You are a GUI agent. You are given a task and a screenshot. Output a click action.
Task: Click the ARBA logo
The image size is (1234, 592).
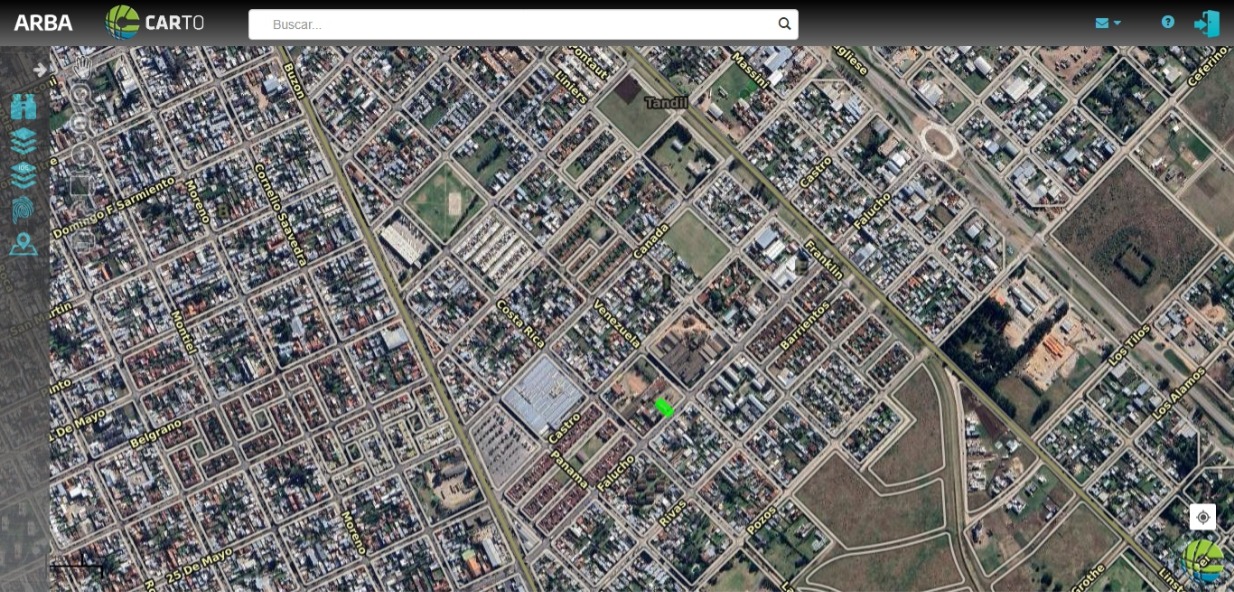pos(43,23)
